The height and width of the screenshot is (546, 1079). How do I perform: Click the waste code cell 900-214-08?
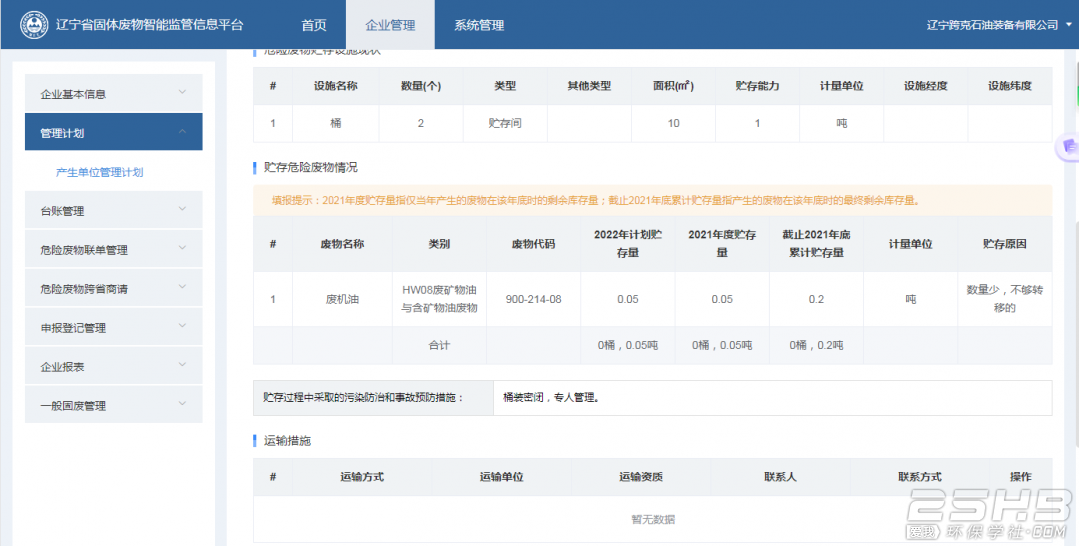(x=533, y=300)
